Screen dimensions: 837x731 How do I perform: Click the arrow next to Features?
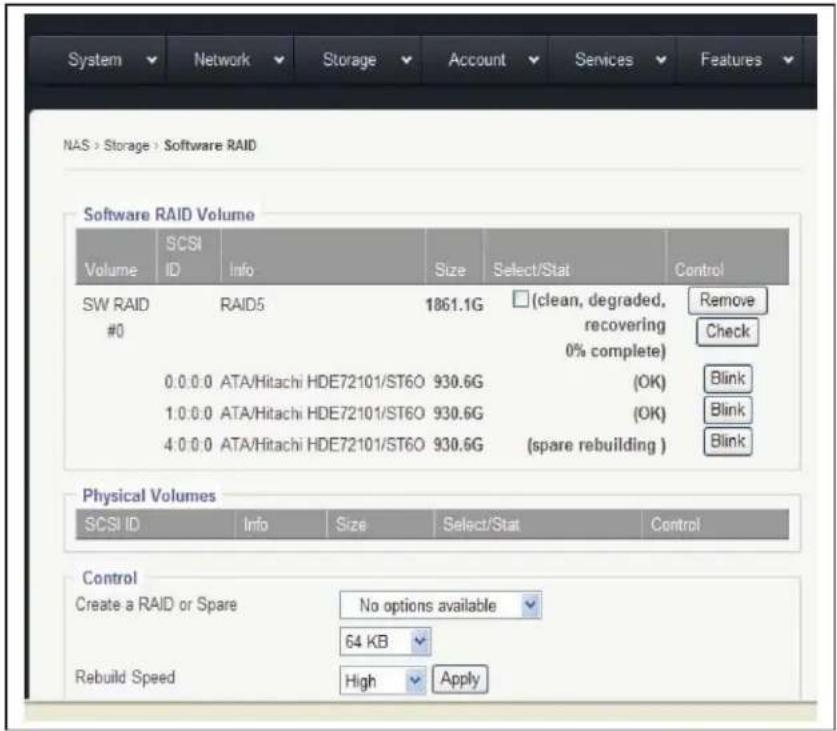(x=788, y=60)
